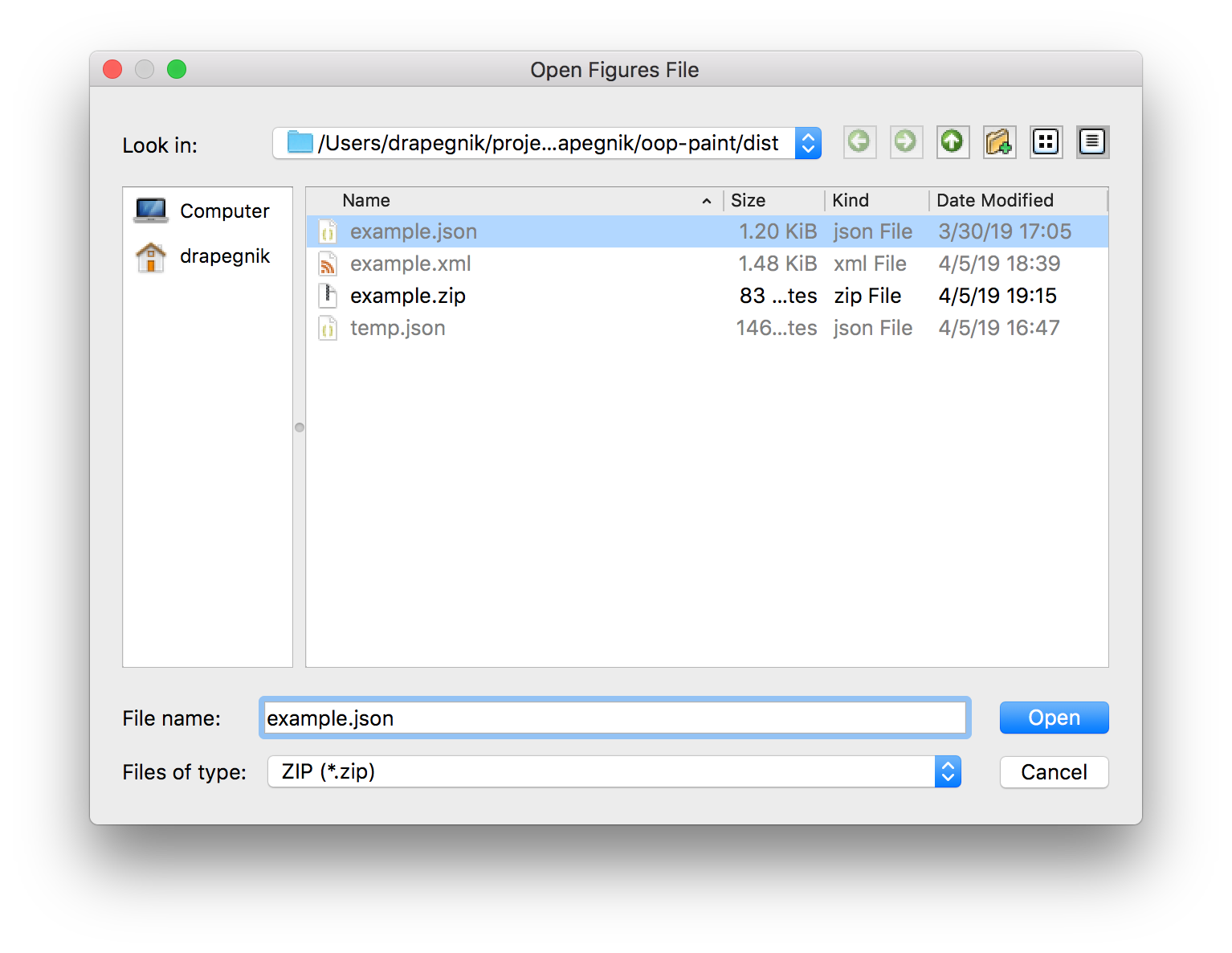Click the temp.json file icon

tap(328, 328)
